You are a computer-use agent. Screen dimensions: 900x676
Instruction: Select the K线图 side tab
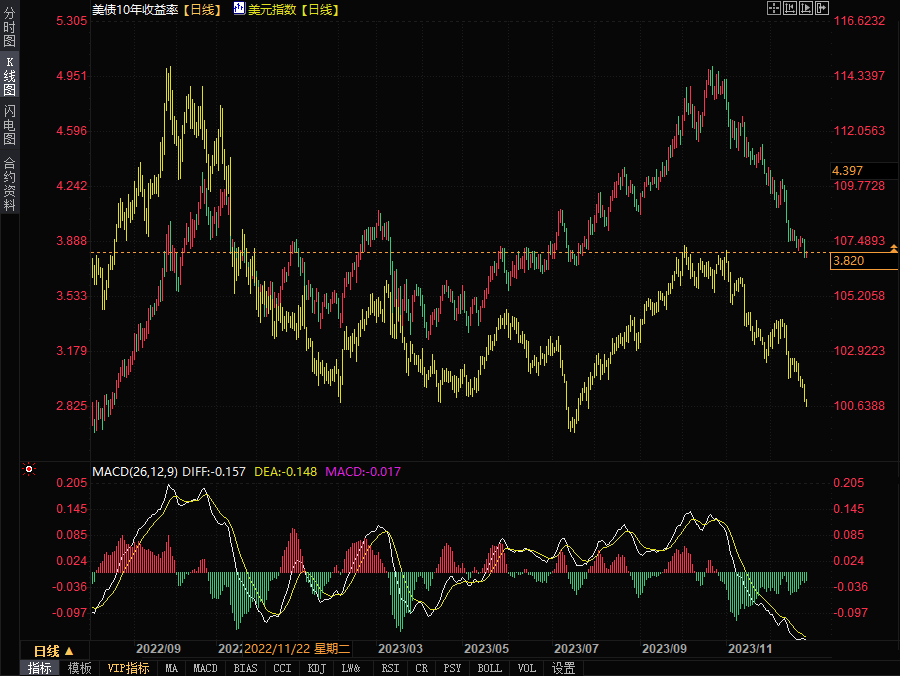(x=9, y=75)
